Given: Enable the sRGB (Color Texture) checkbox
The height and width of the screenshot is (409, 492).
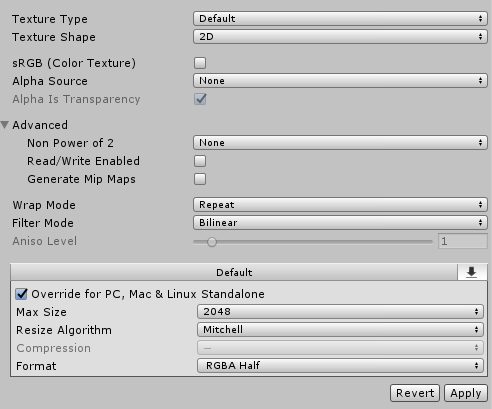Looking at the screenshot, I should coord(200,63).
